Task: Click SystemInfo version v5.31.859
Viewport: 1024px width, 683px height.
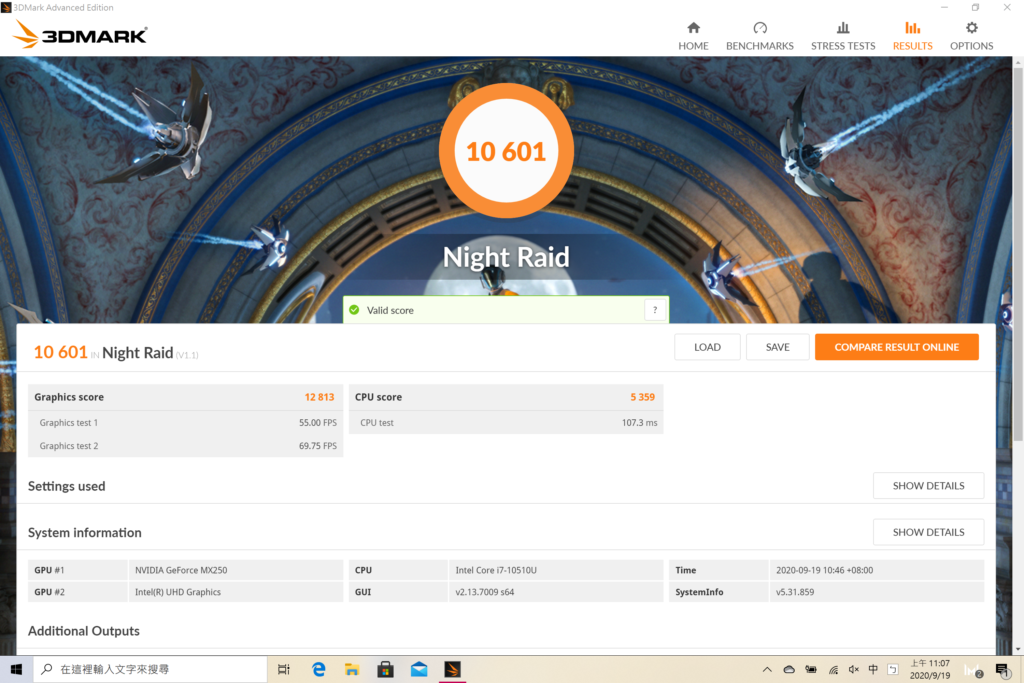Action: tap(795, 592)
